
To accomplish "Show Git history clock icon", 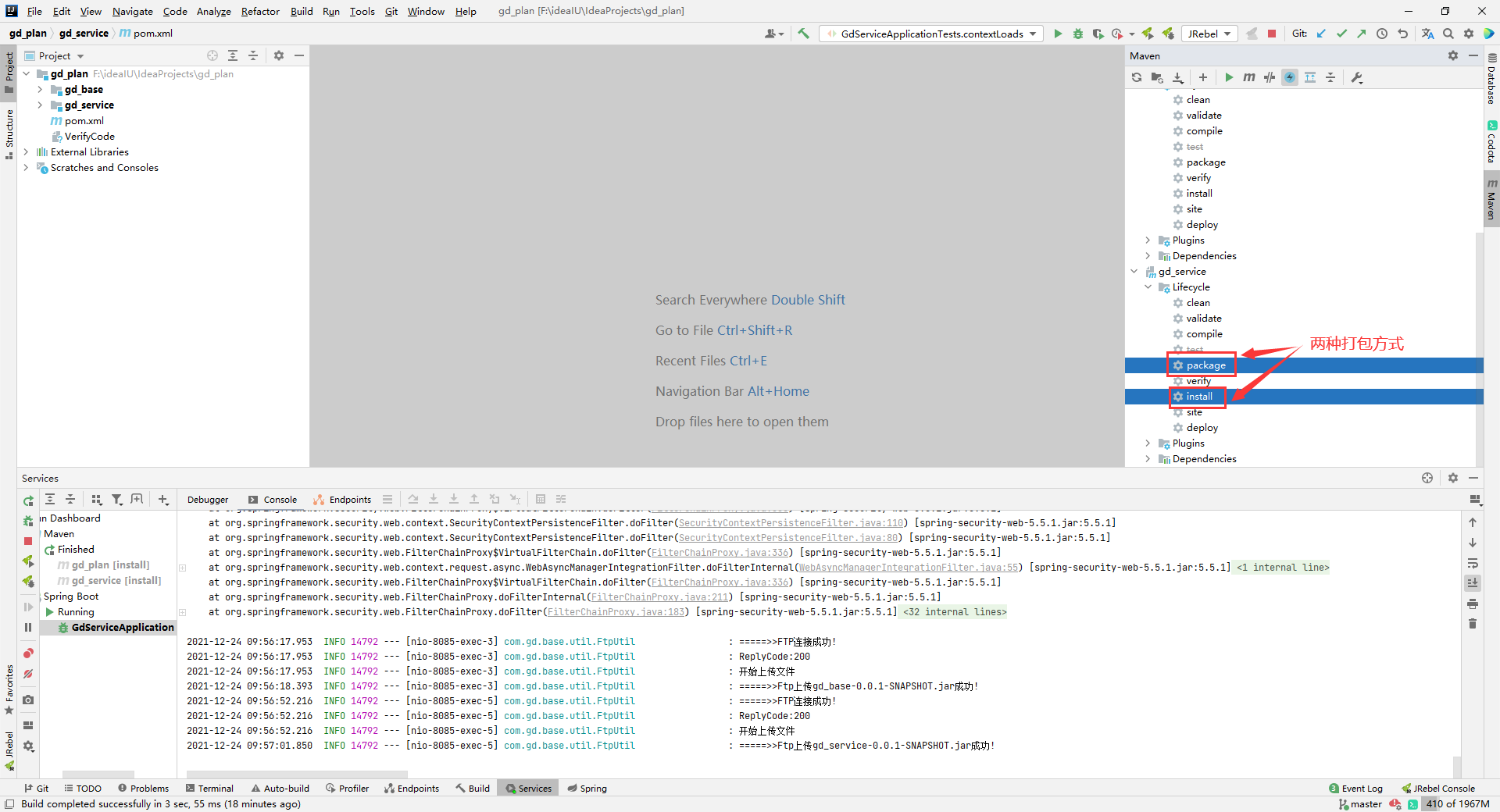I will (1382, 34).
